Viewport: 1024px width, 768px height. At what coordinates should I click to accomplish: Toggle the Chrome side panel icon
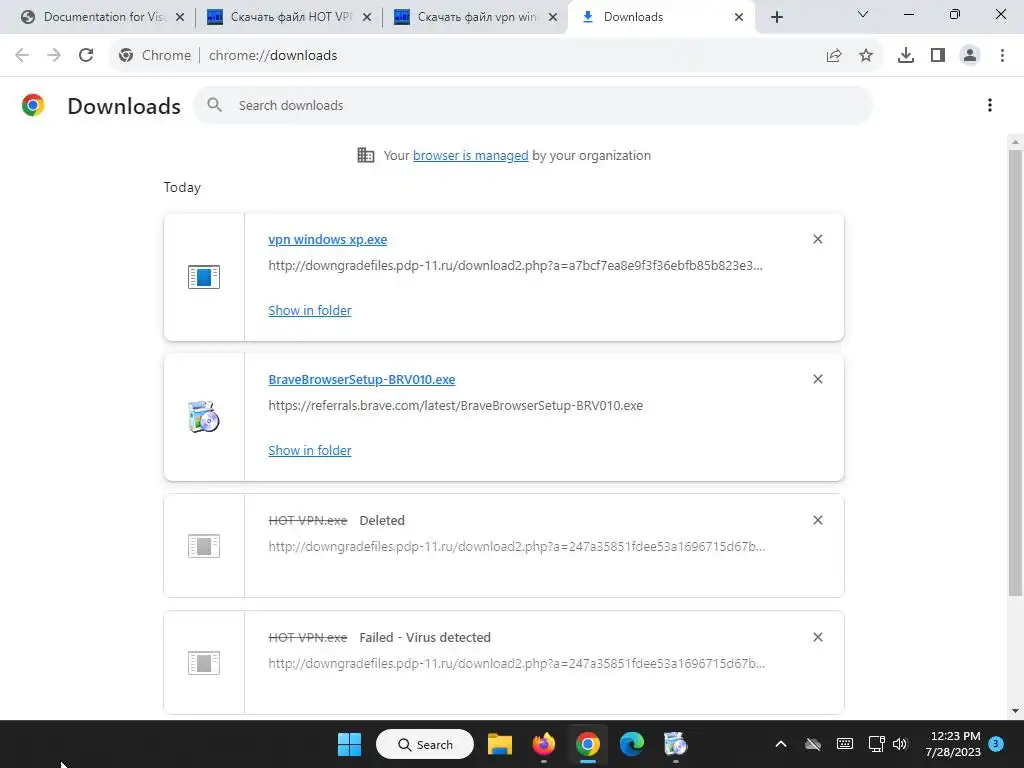pyautogui.click(x=938, y=56)
